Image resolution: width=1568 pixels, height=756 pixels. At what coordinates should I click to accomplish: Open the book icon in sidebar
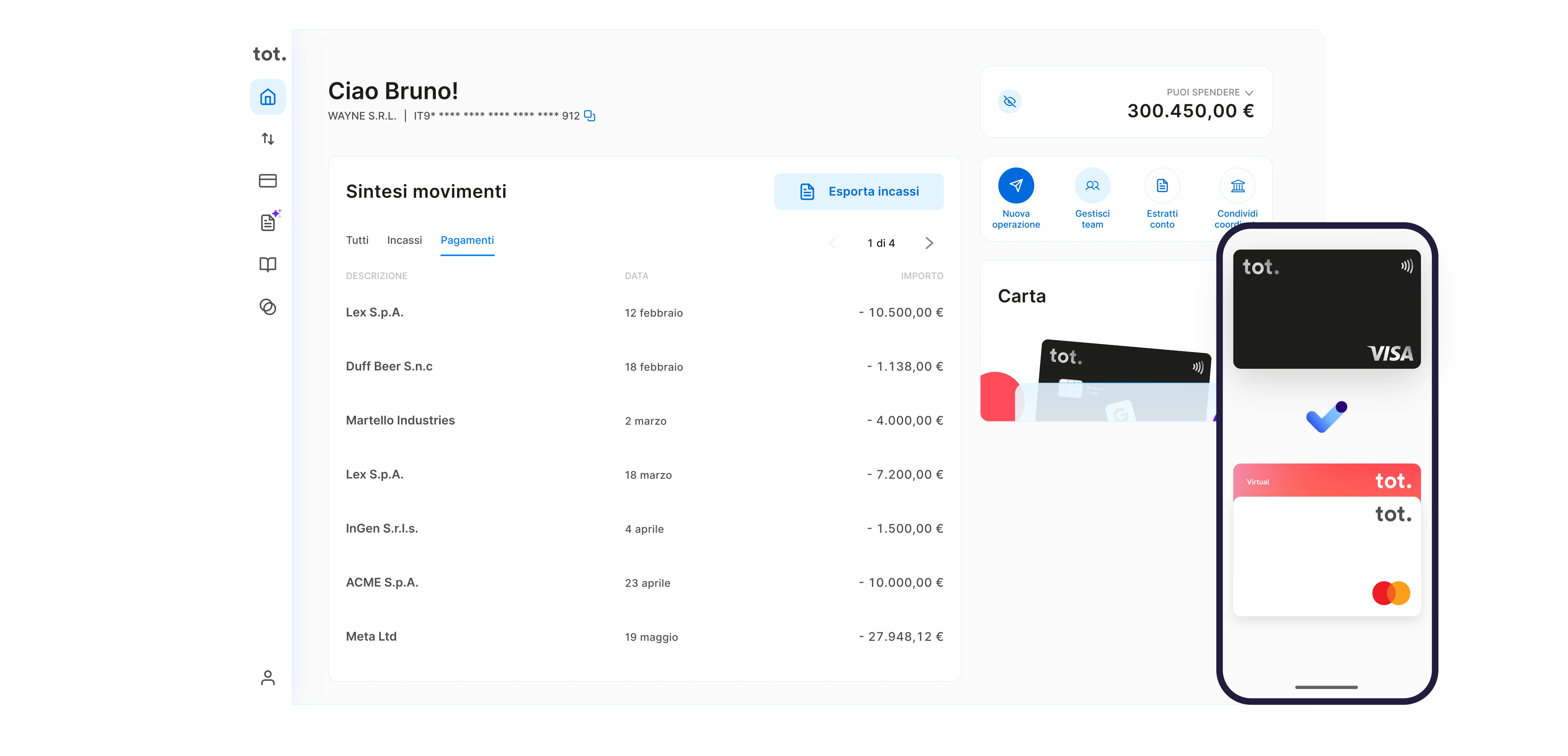click(268, 264)
